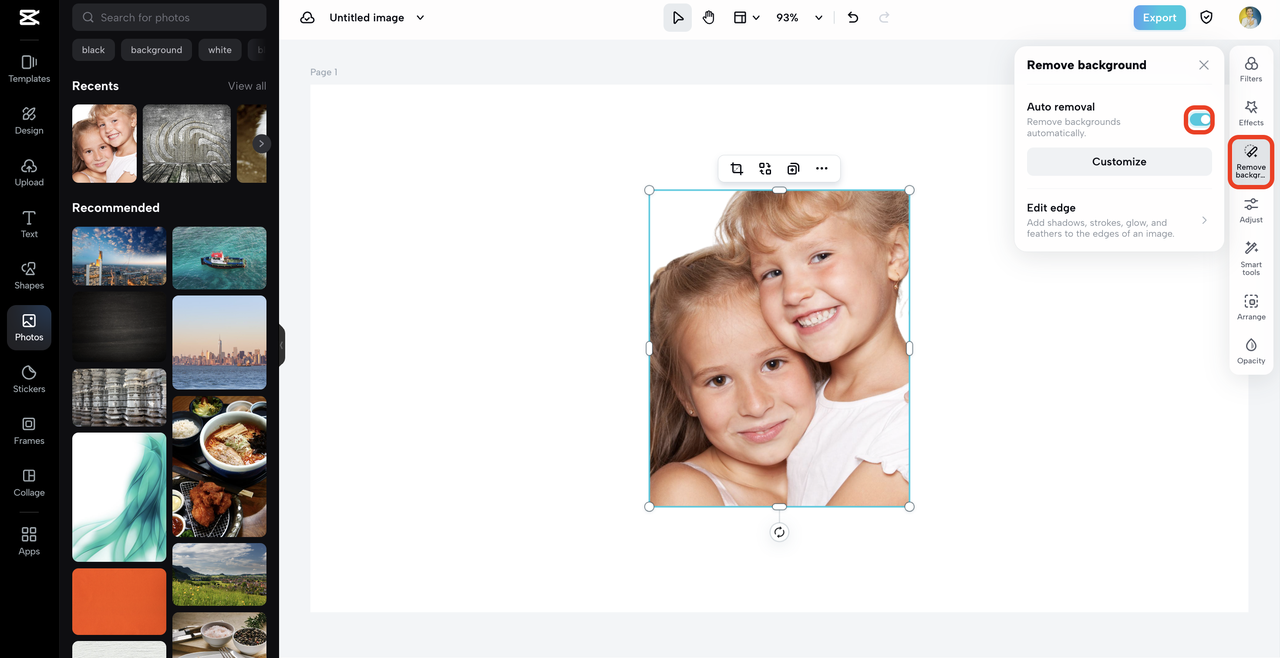Screen dimensions: 1280x658
Task: Select the white search tag
Action: [x=220, y=50]
